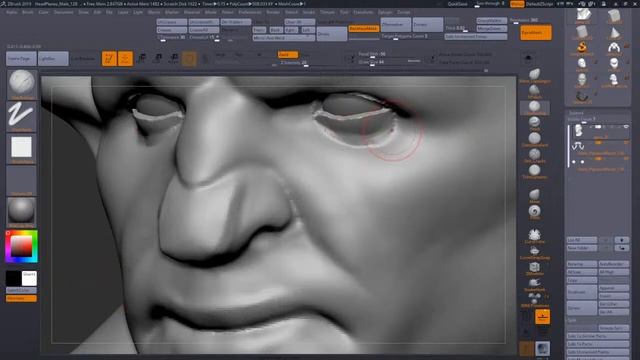The height and width of the screenshot is (360, 640).
Task: Toggle Draw mode button
Action: coord(125,58)
